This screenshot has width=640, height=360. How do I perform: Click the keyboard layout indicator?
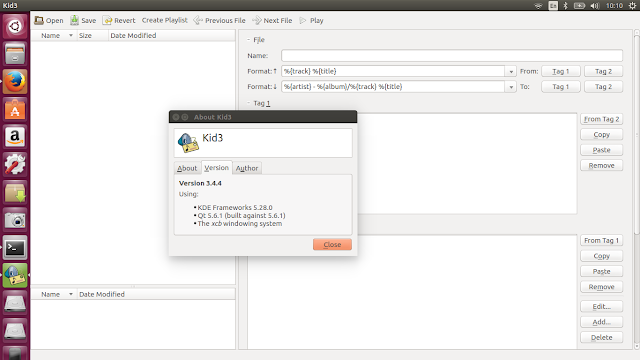(x=553, y=6)
